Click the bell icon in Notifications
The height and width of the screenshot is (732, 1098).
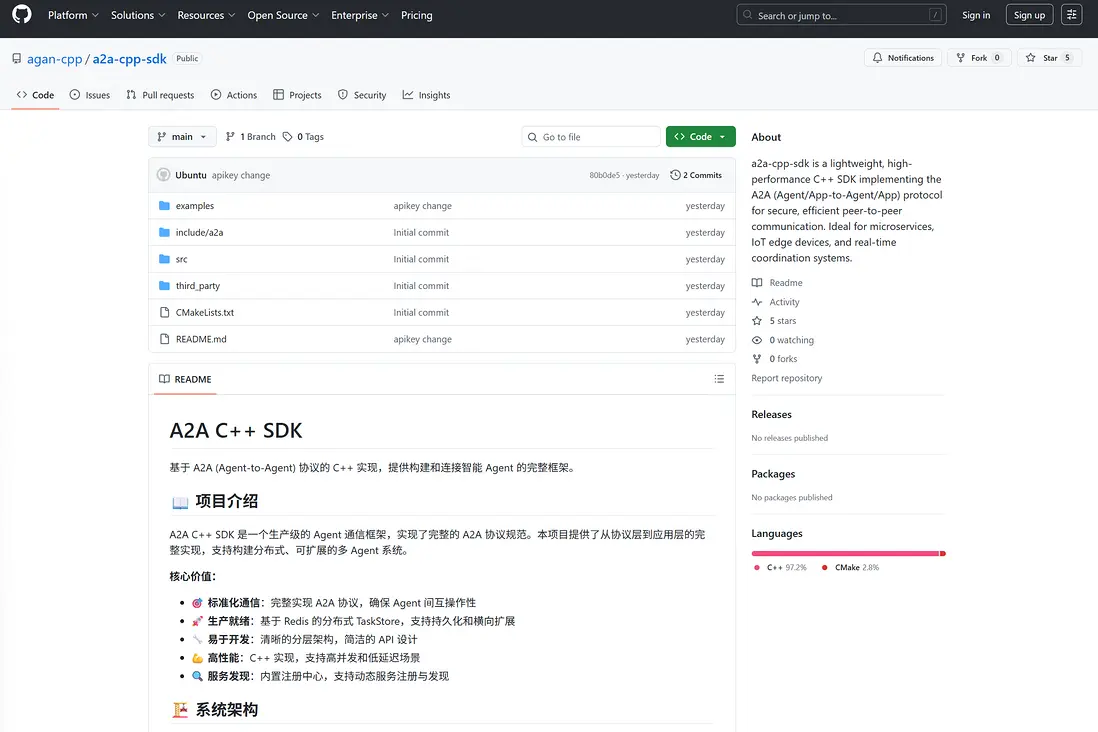[877, 58]
